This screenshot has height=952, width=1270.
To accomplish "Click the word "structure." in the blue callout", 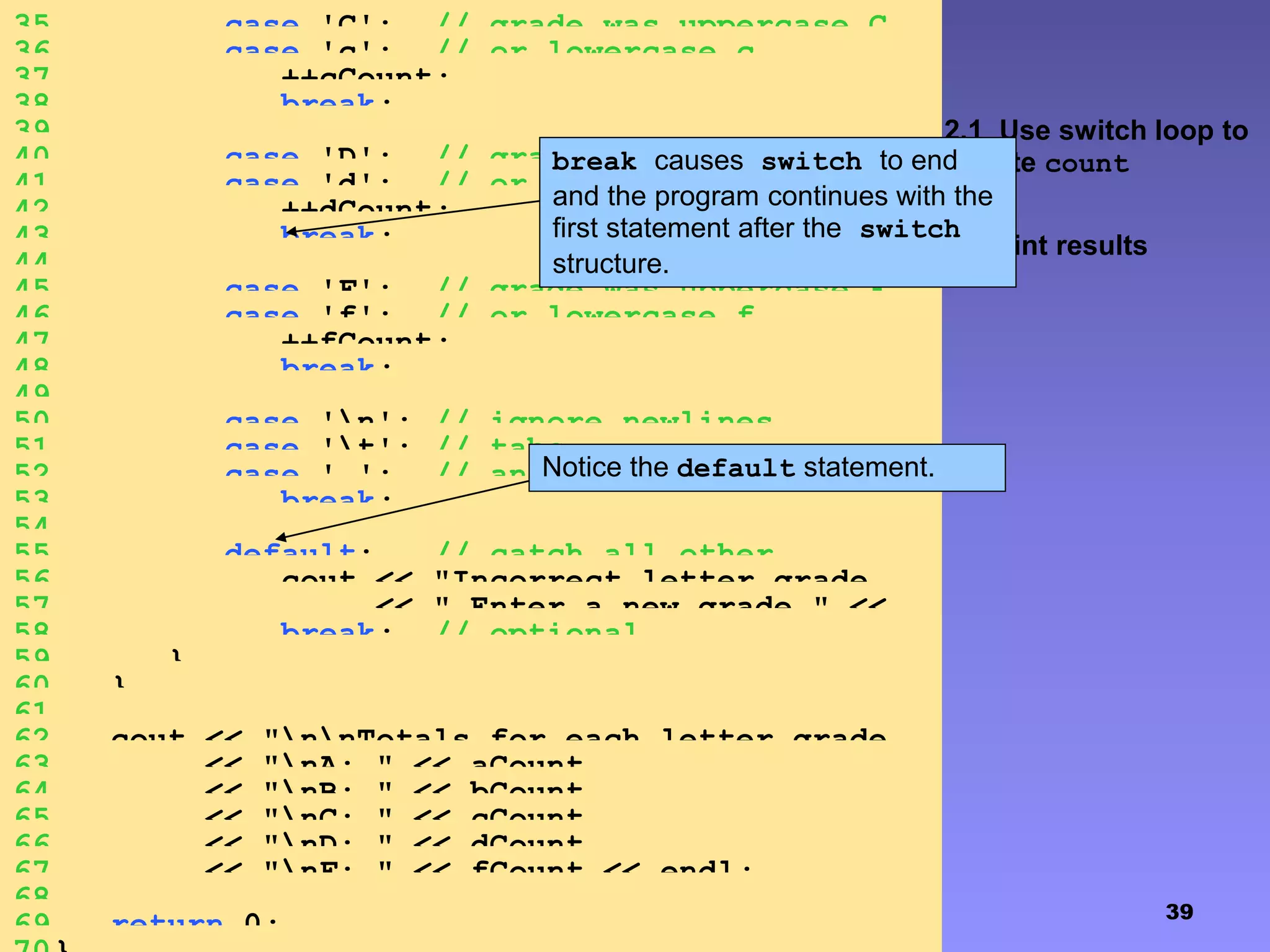I will click(611, 263).
